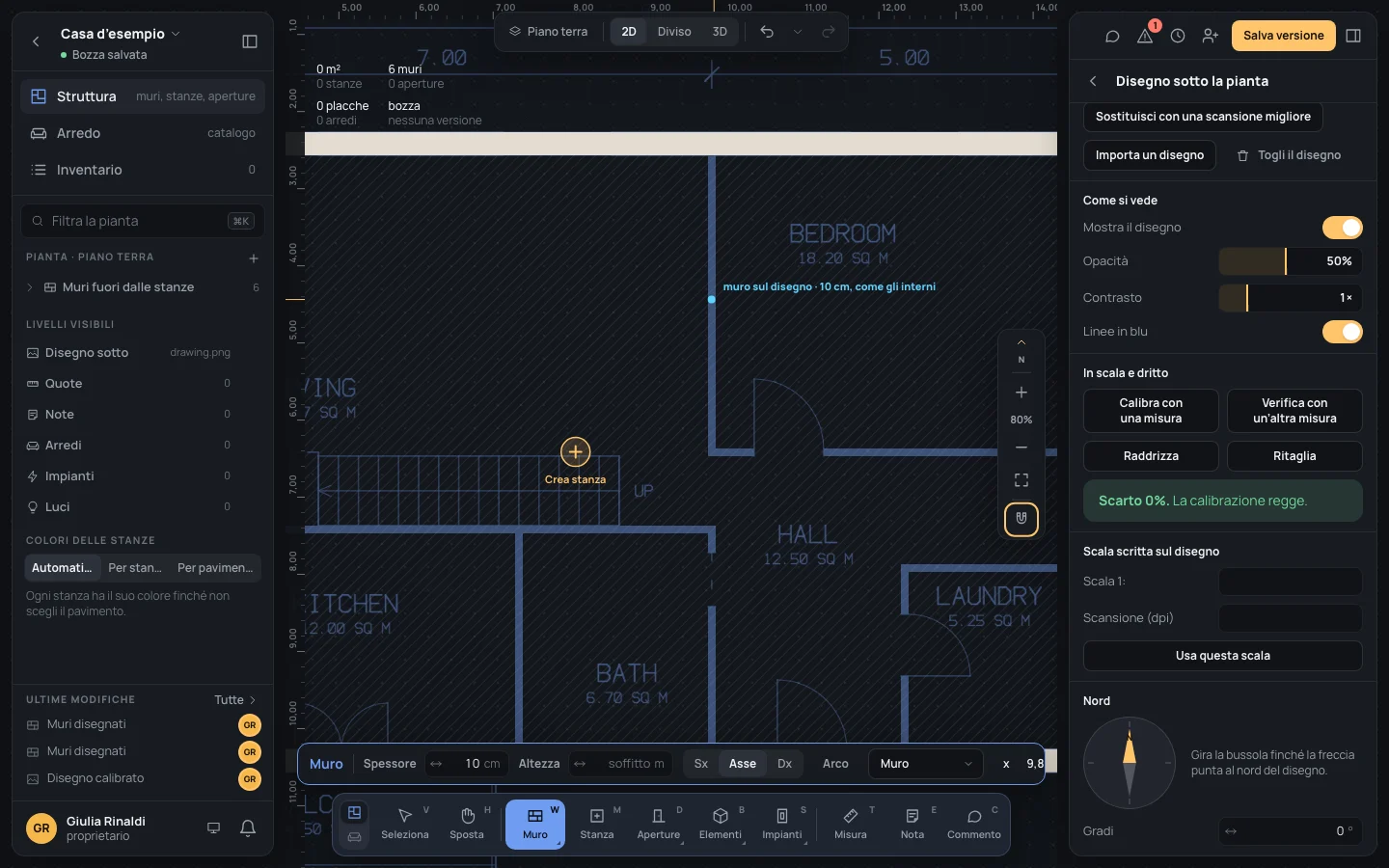Switch to 3D view tab
The height and width of the screenshot is (868, 1389).
coord(720,32)
